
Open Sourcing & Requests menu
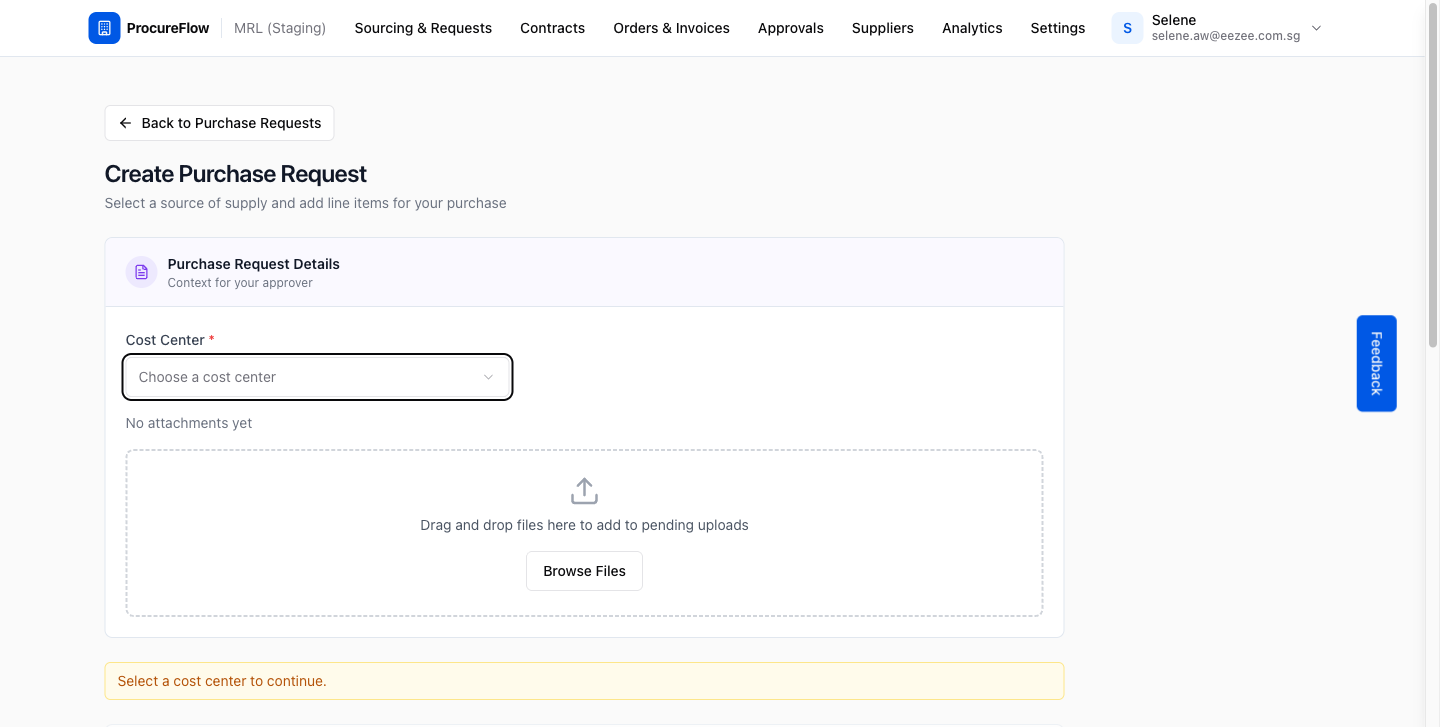423,28
